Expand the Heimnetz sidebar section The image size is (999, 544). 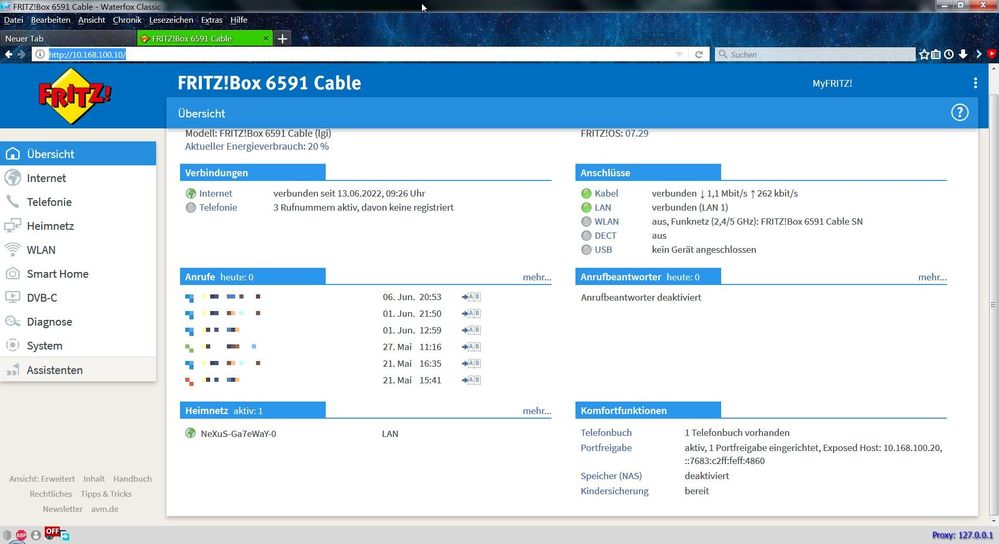pyautogui.click(x=78, y=225)
